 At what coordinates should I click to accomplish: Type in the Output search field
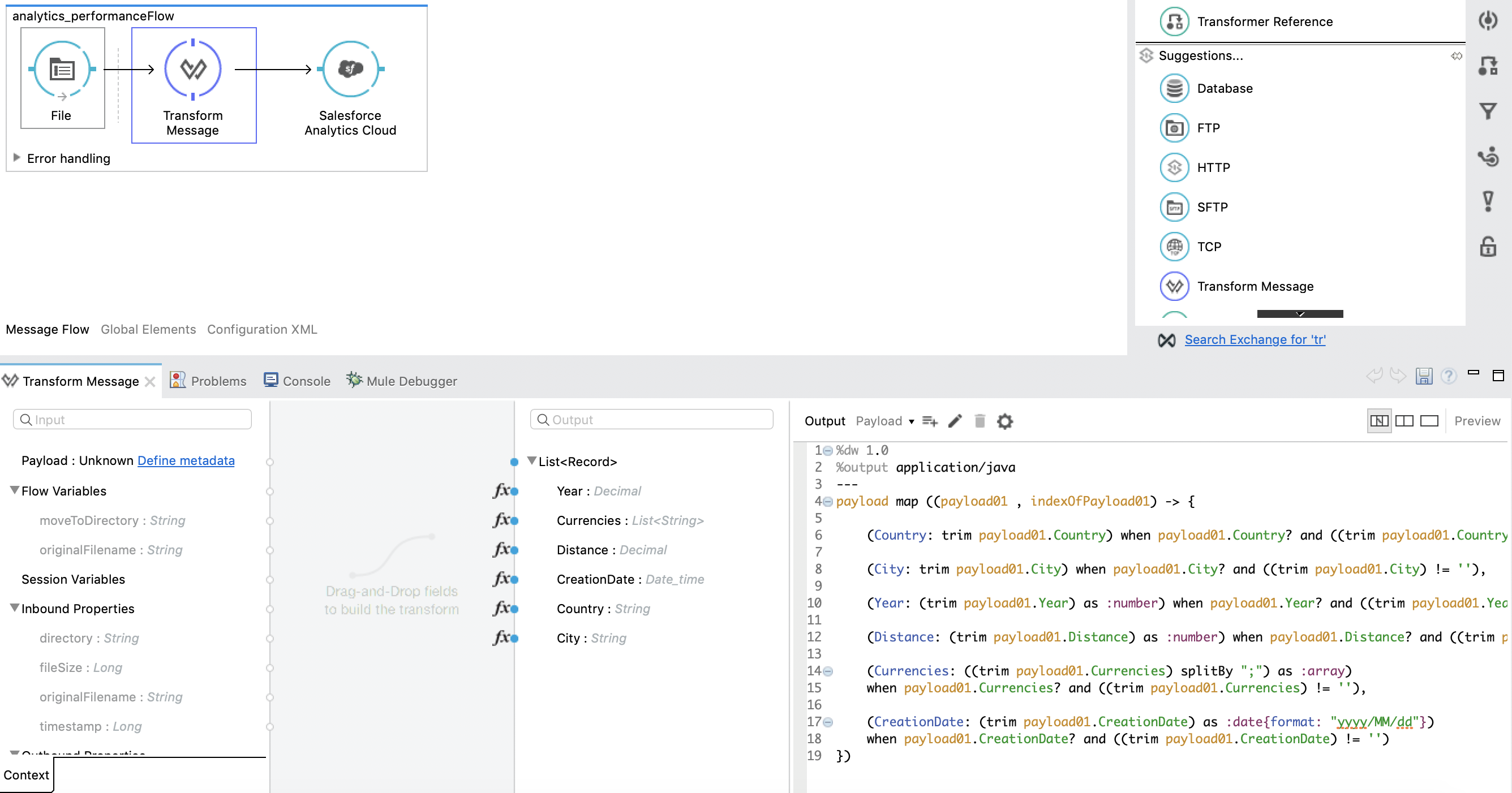point(651,419)
